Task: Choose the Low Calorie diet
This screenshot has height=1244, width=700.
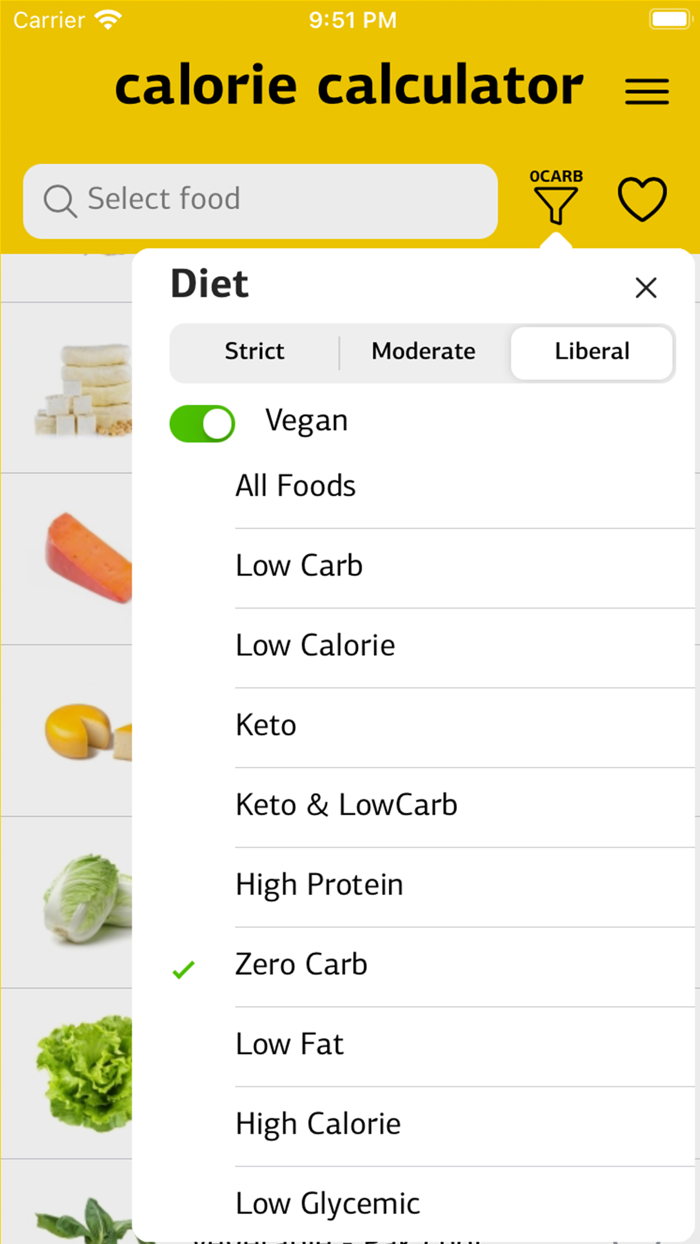Action: [x=314, y=645]
